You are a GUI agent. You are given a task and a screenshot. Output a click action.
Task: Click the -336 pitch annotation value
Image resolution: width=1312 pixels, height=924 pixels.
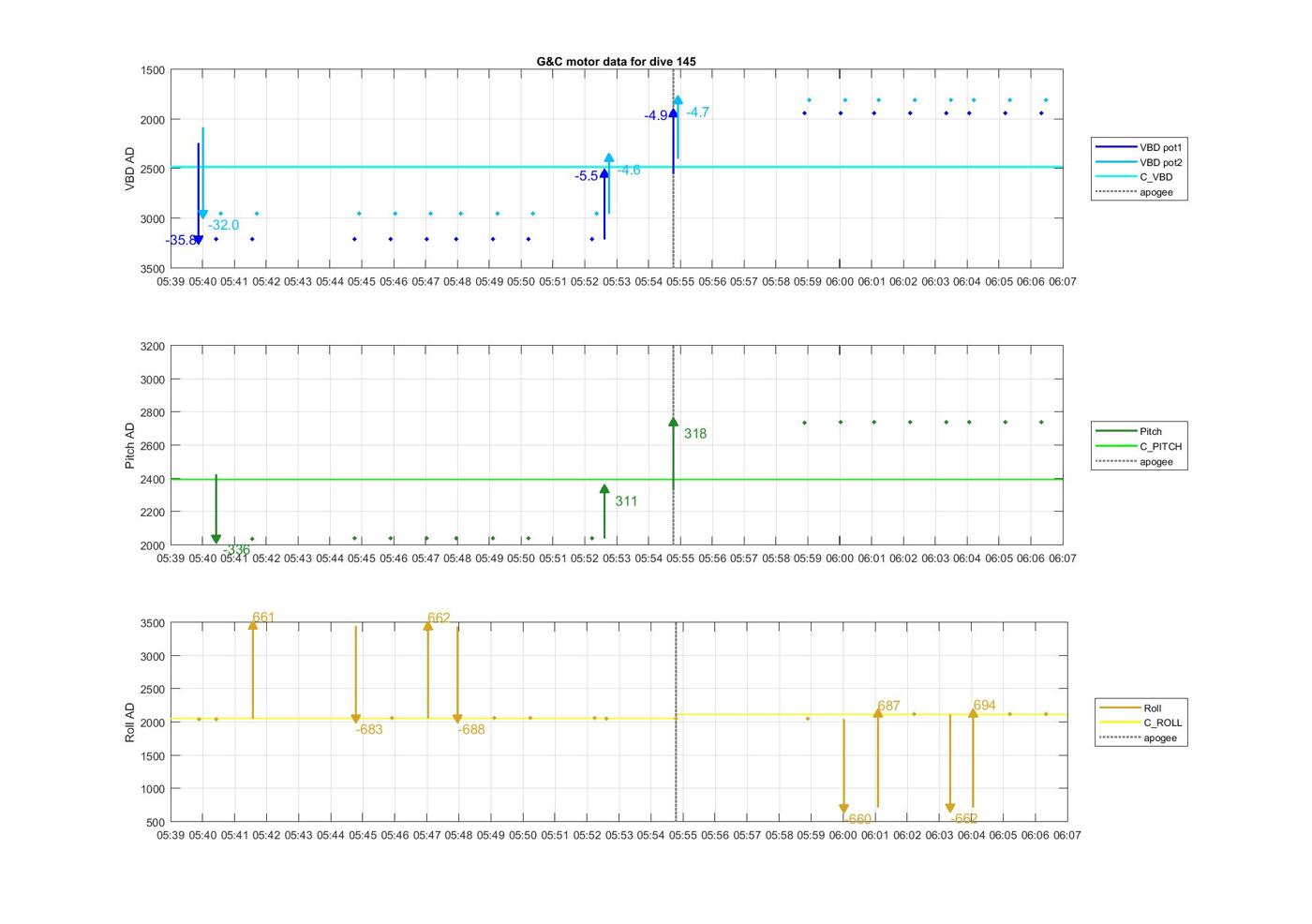tap(237, 550)
